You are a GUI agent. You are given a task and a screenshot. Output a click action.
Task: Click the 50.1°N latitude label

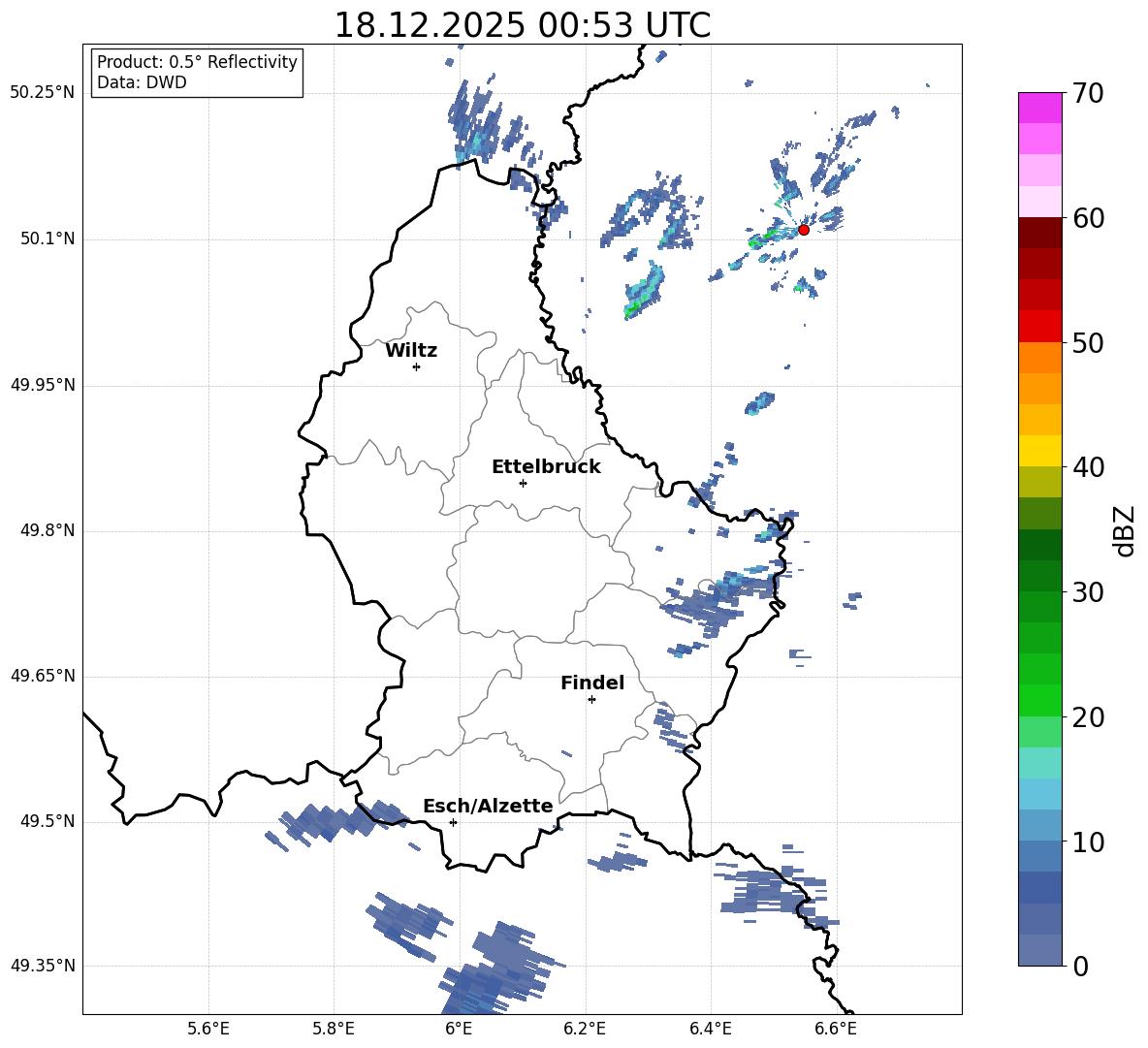tap(47, 238)
